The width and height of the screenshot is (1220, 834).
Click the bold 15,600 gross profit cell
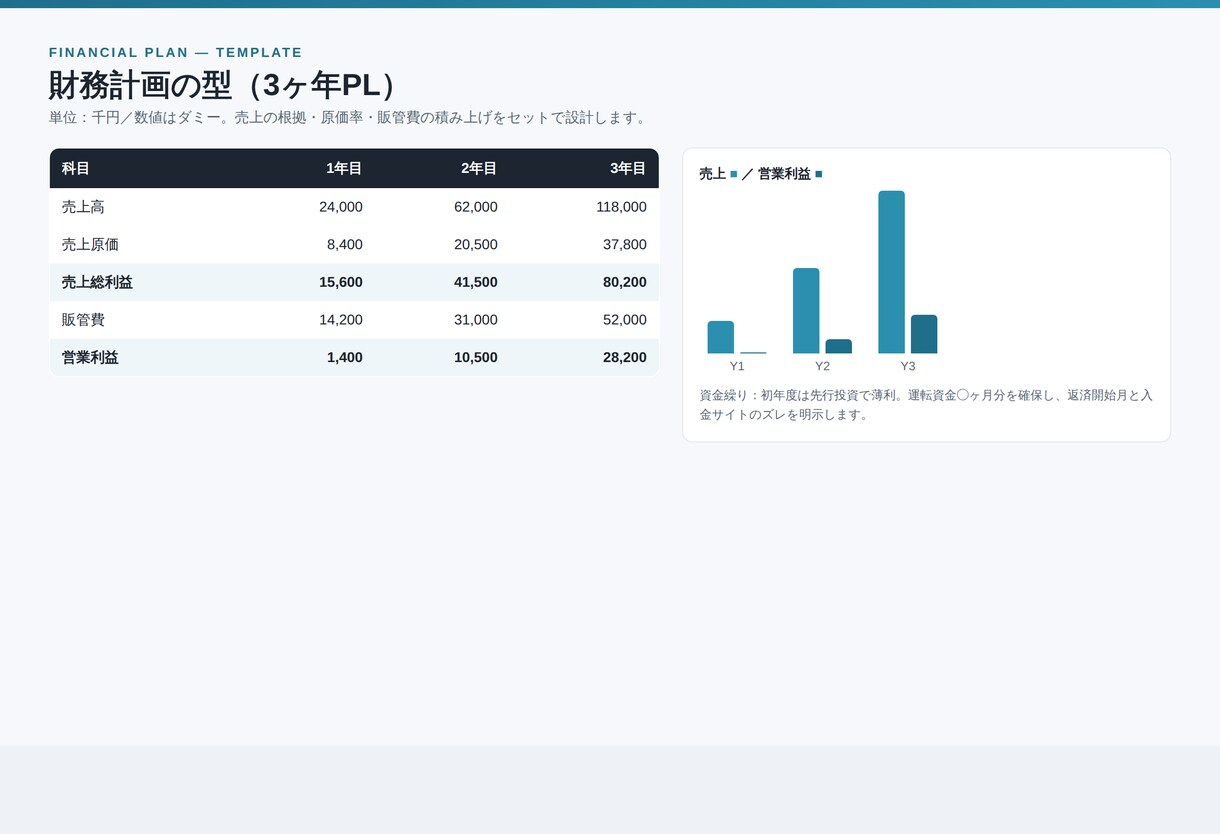tap(341, 282)
